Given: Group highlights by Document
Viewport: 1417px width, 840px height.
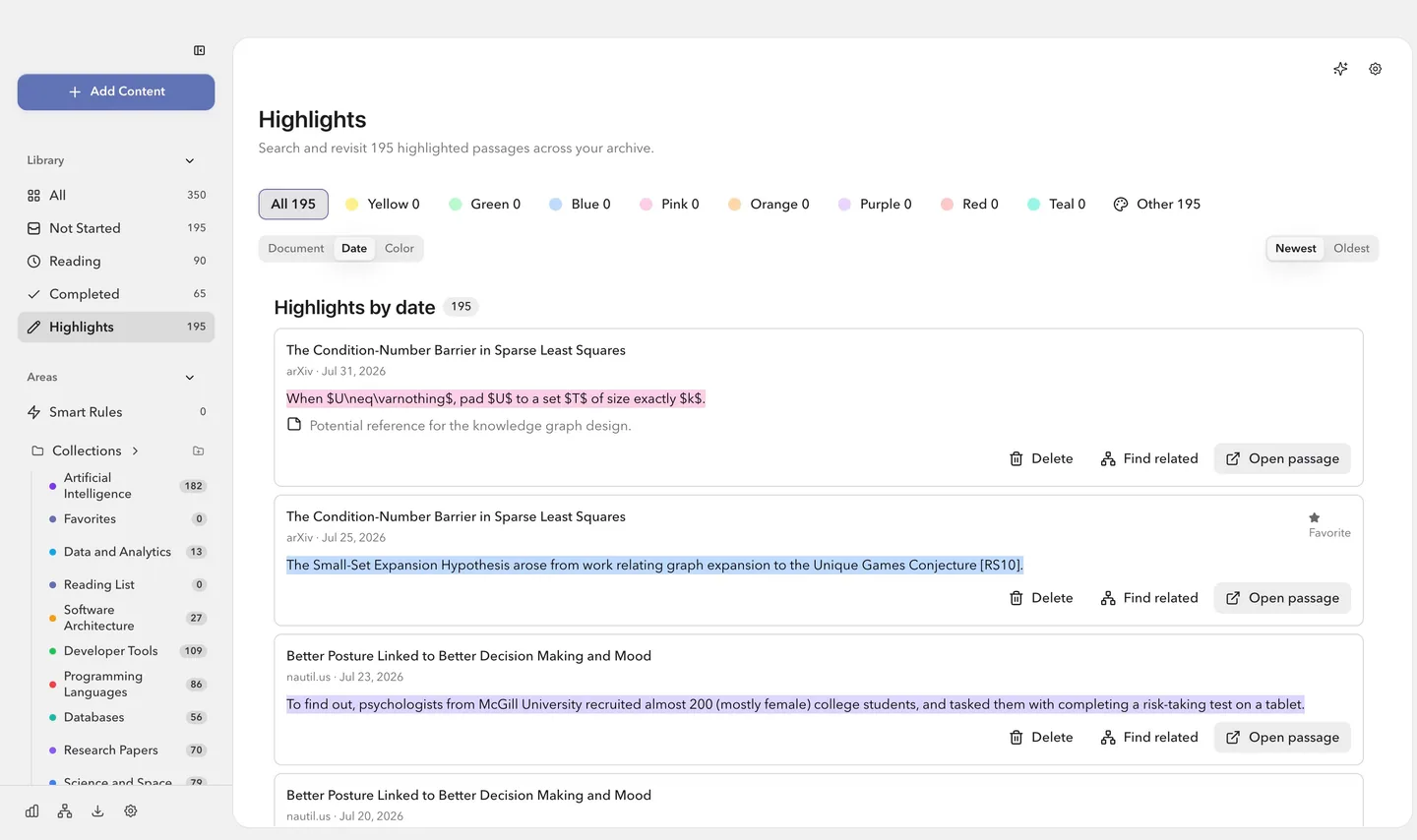Looking at the screenshot, I should tap(296, 249).
